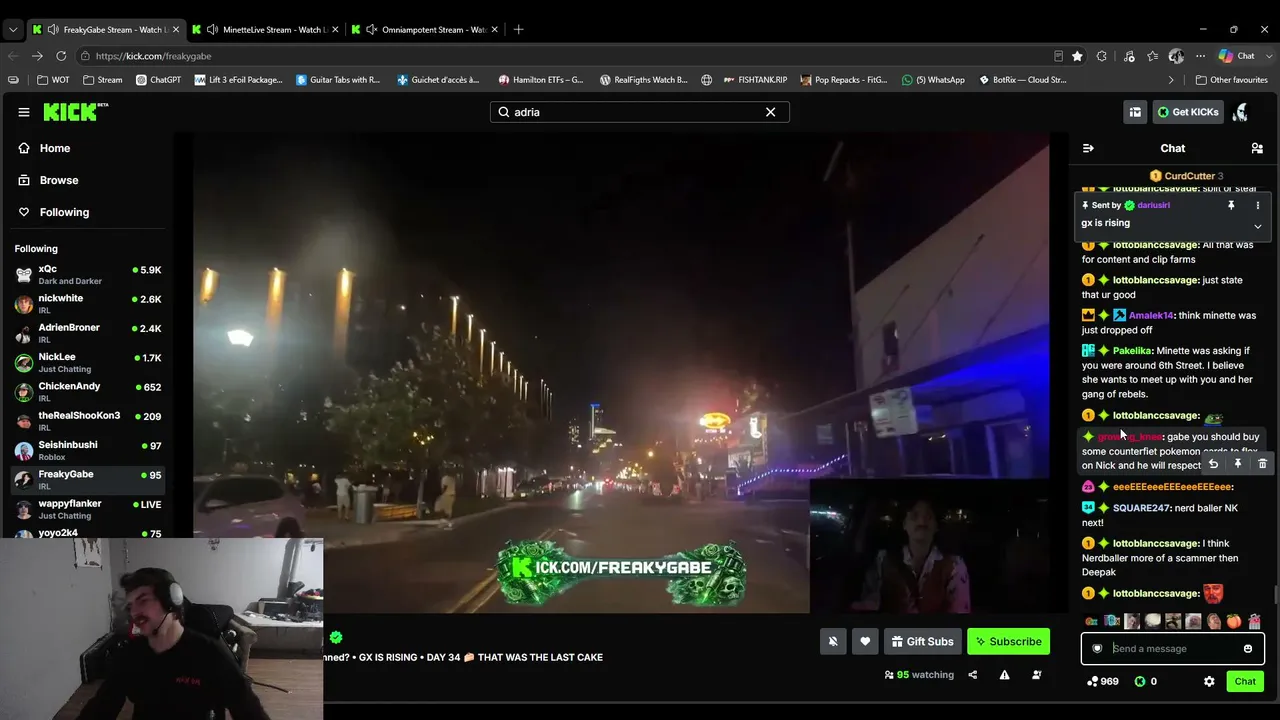Viewport: 1280px width, 720px height.
Task: Open the emoji picker in chat input
Action: click(1248, 649)
